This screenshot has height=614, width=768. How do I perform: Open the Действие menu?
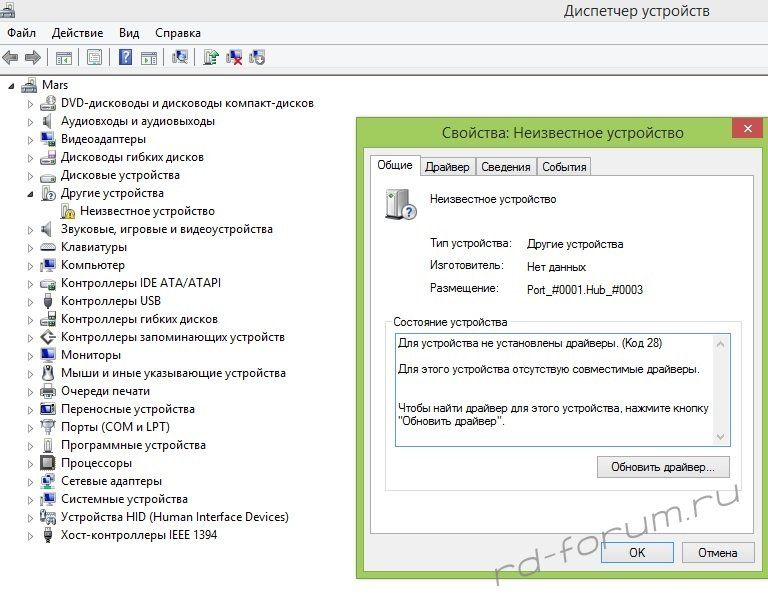77,33
